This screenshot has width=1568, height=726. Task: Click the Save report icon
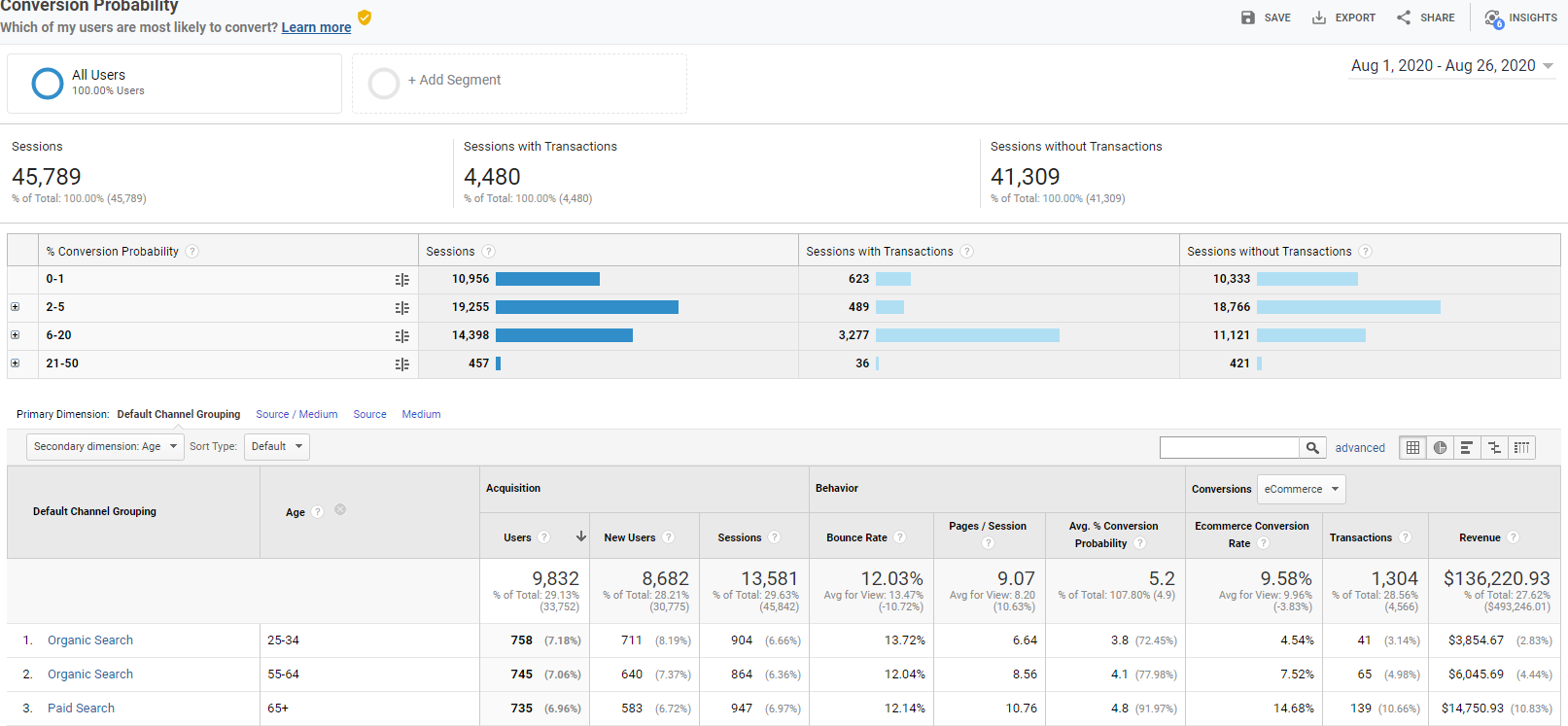point(1248,17)
